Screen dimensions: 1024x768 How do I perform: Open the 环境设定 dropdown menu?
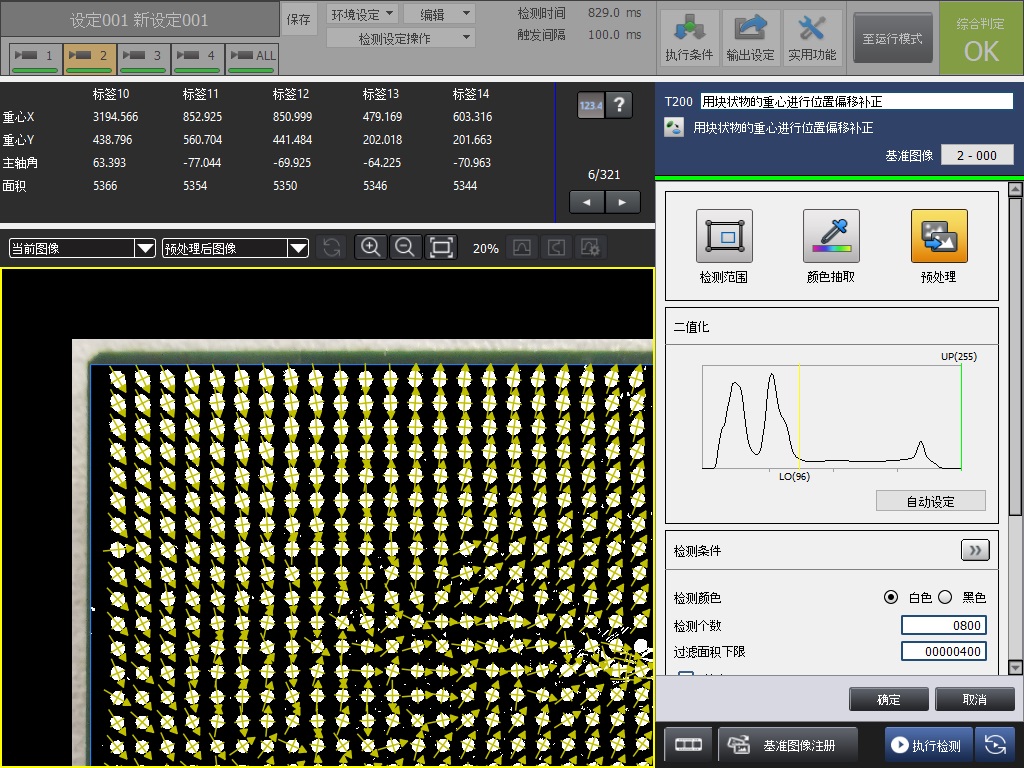362,14
